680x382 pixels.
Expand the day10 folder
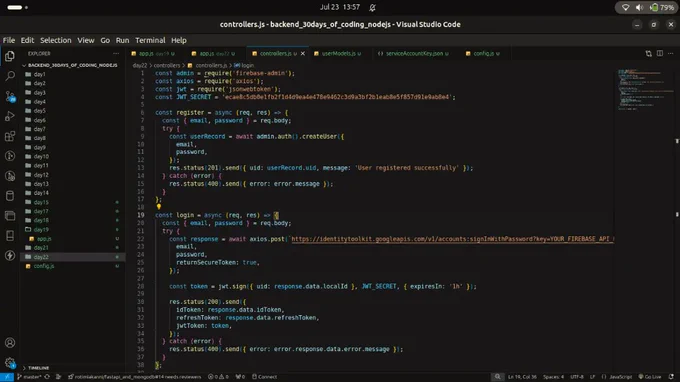pyautogui.click(x=72, y=156)
